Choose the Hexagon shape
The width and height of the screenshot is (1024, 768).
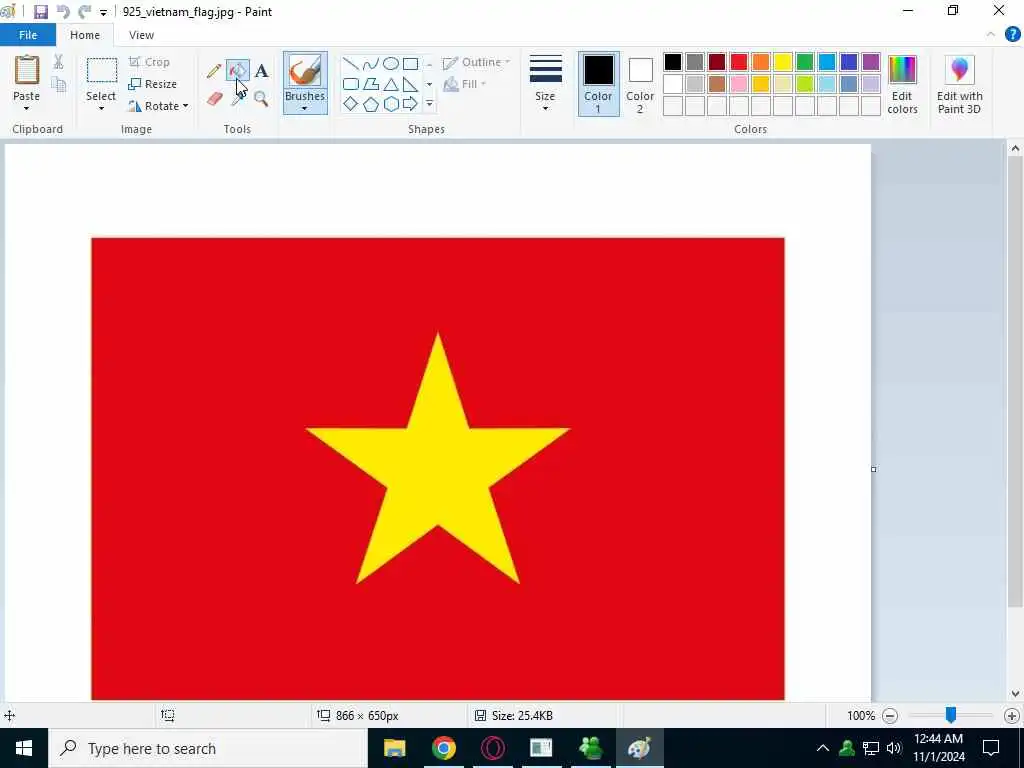(x=391, y=104)
